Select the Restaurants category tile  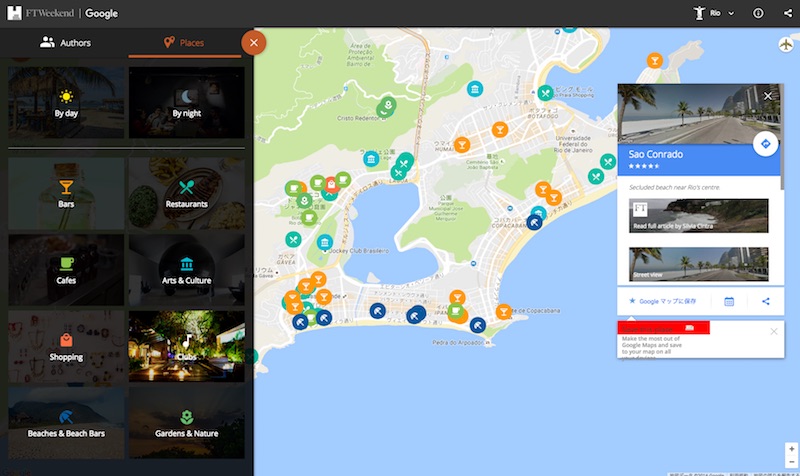pyautogui.click(x=186, y=194)
